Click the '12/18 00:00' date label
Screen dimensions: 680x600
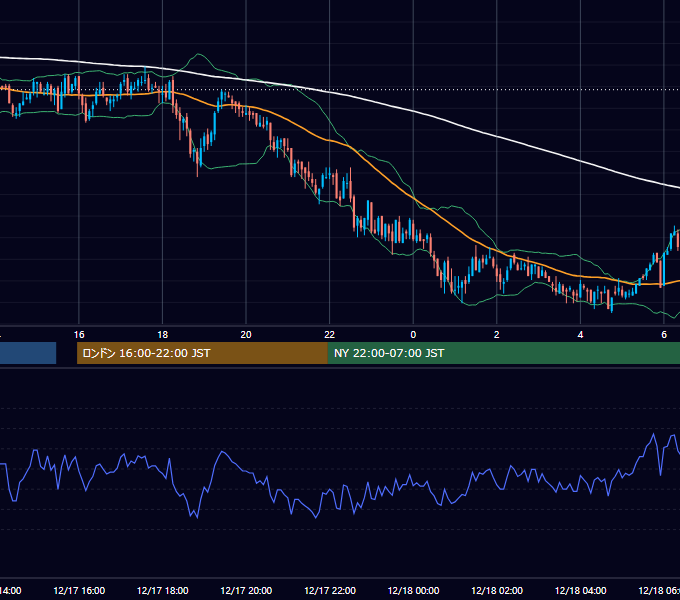click(413, 590)
